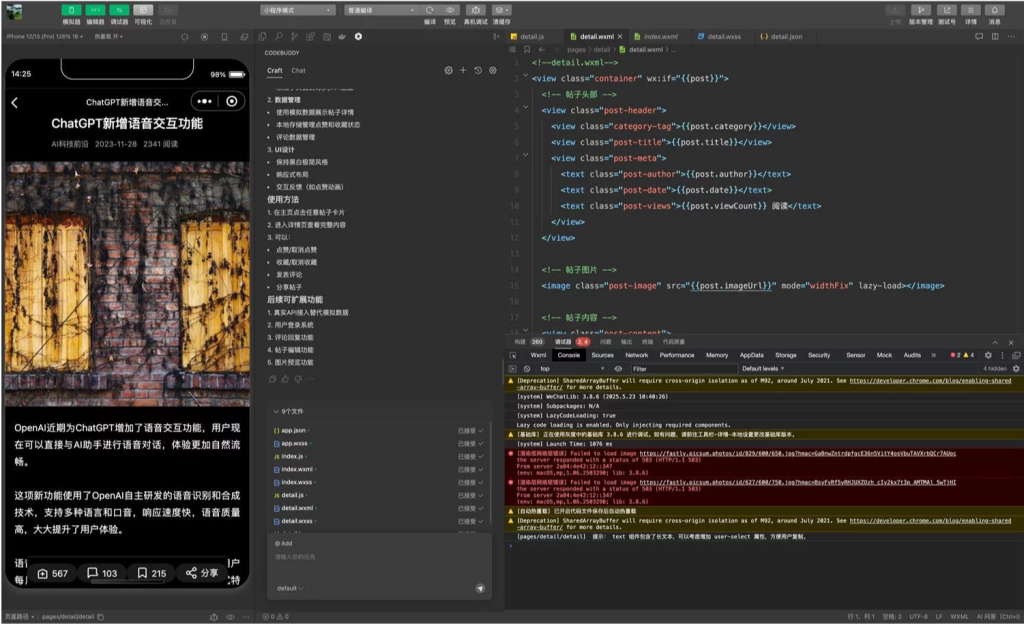Click the new conversation plus icon in CodeBuddy
The width and height of the screenshot is (1024, 624).
point(463,70)
